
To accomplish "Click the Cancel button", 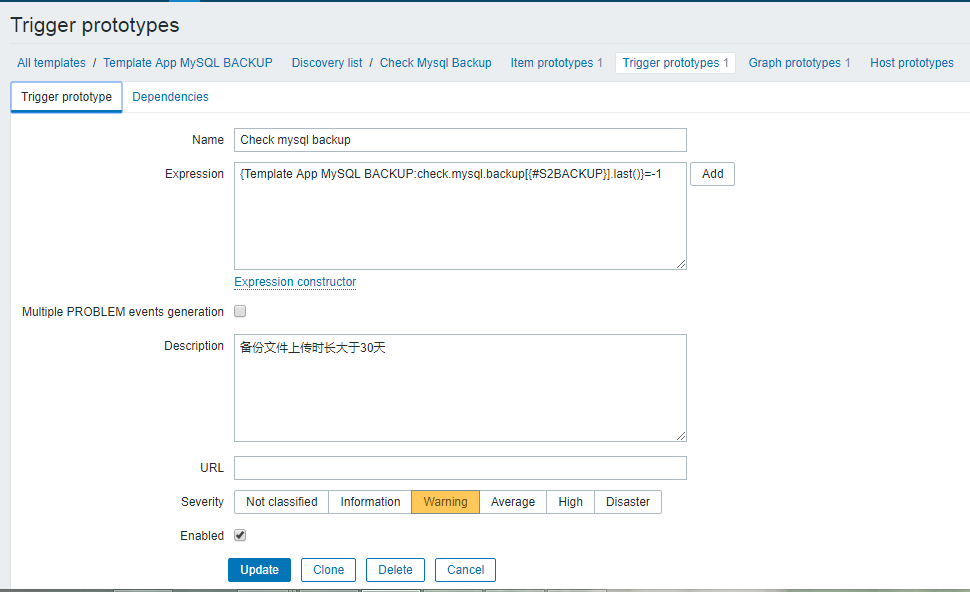I will tap(465, 570).
